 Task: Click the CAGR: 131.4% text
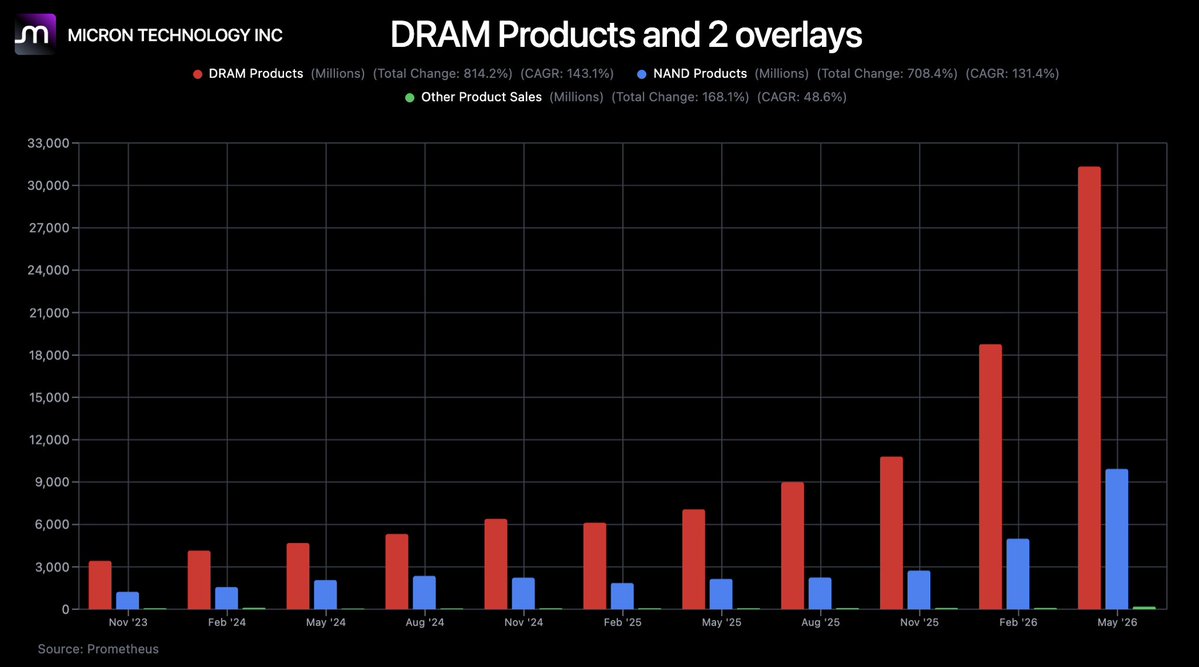coord(1012,73)
